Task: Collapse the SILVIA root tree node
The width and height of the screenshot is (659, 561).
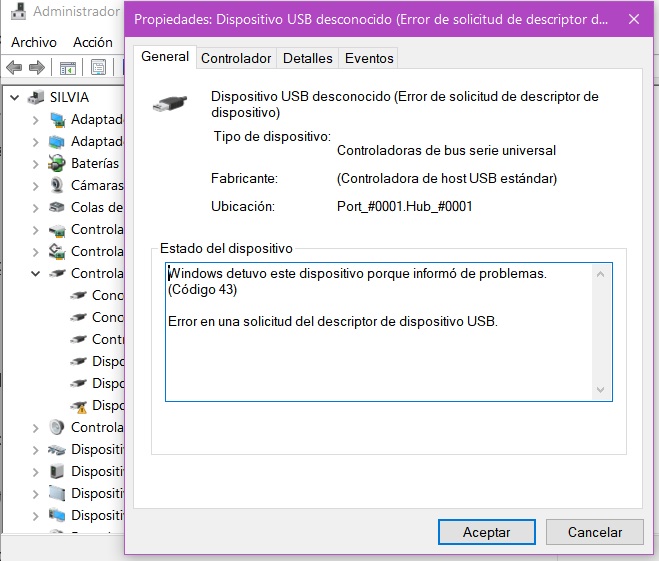Action: point(15,98)
